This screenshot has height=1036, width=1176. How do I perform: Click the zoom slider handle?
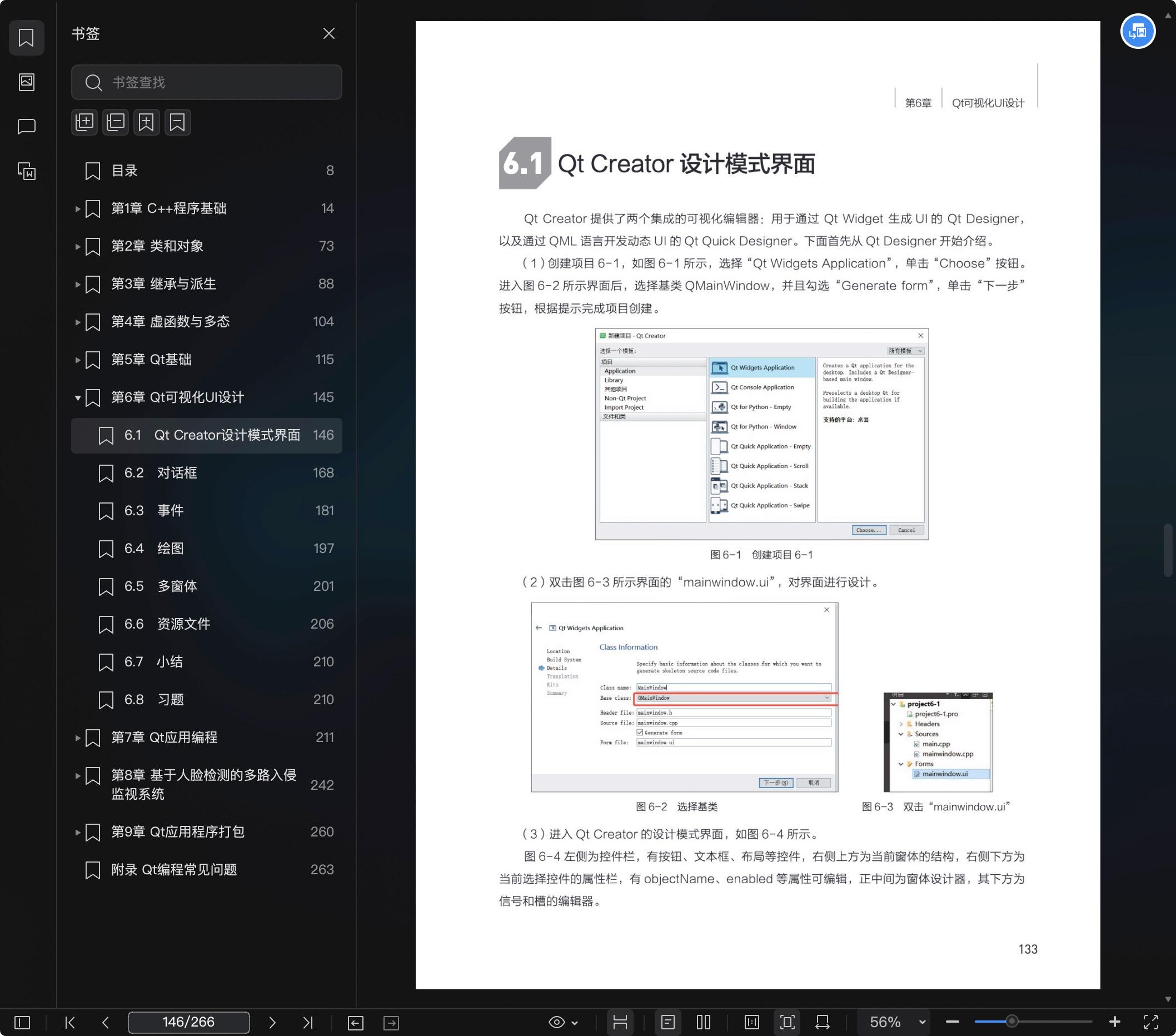1011,1022
